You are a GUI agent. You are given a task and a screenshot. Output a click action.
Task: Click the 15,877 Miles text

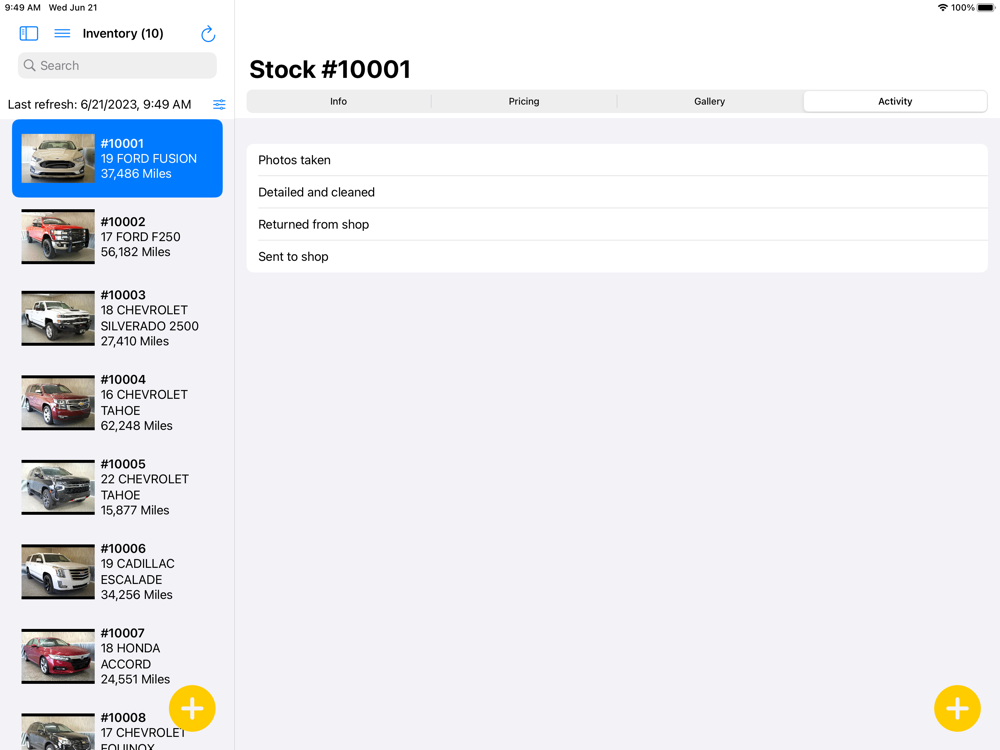tap(135, 510)
